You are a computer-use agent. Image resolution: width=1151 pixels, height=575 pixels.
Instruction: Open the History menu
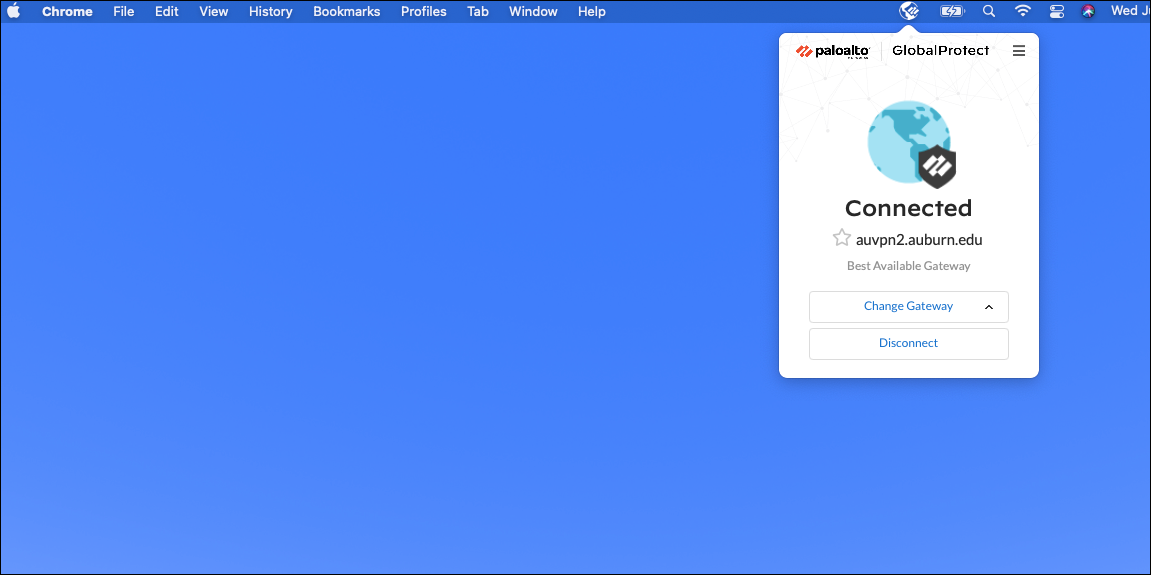[x=270, y=12]
